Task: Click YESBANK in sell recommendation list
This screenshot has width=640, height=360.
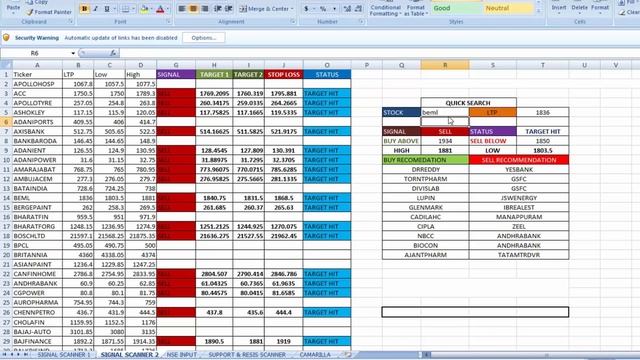Action: [519, 169]
